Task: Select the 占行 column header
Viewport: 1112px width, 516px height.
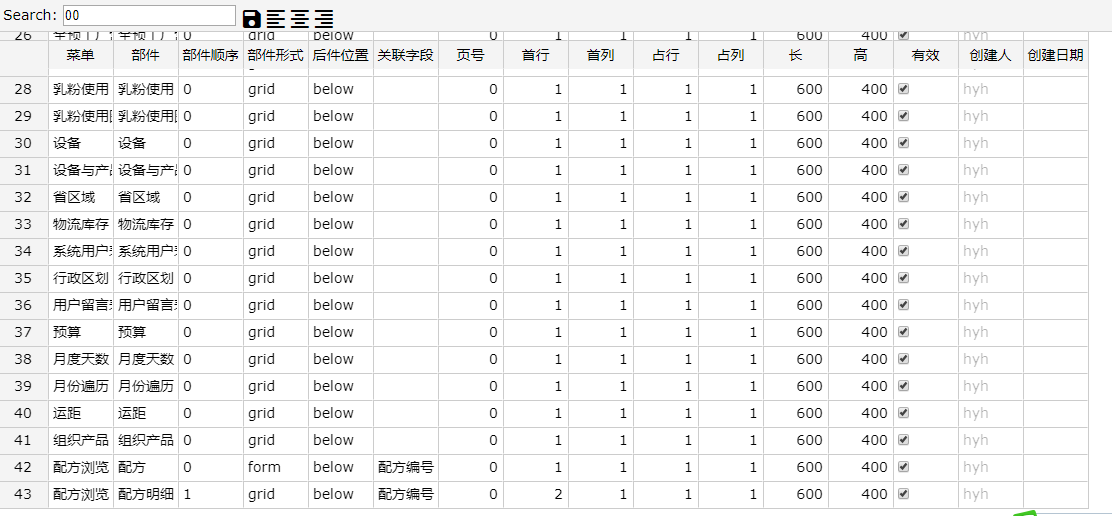Action: point(666,55)
